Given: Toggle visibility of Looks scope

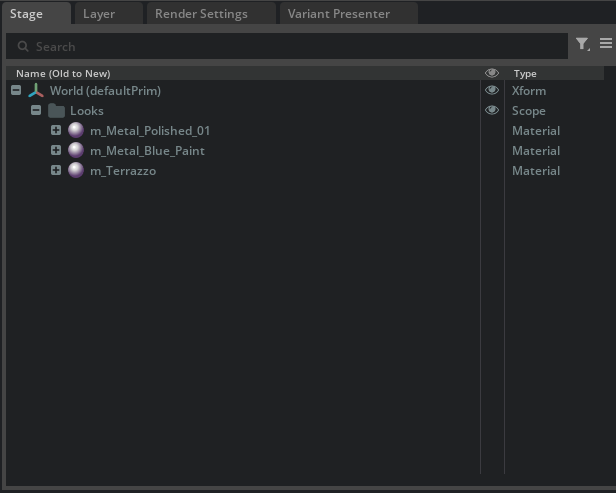Looking at the screenshot, I should click(x=492, y=111).
